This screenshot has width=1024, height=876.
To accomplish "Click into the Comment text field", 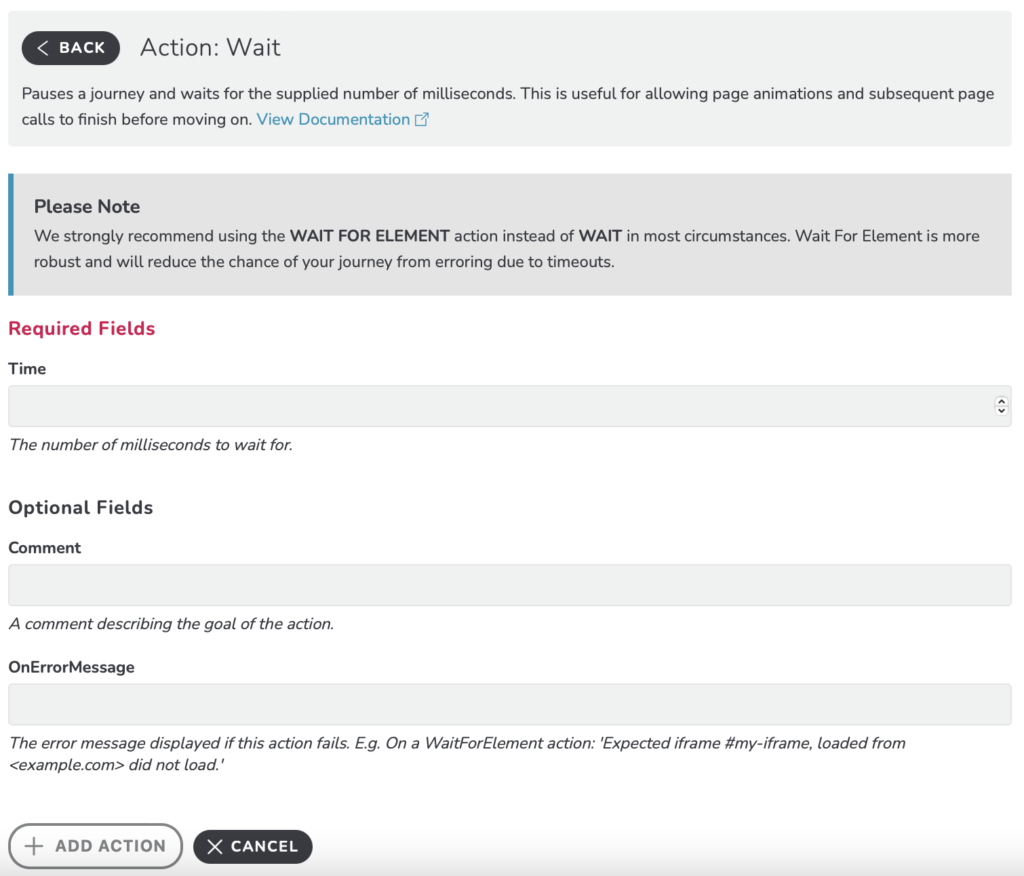I will (509, 585).
